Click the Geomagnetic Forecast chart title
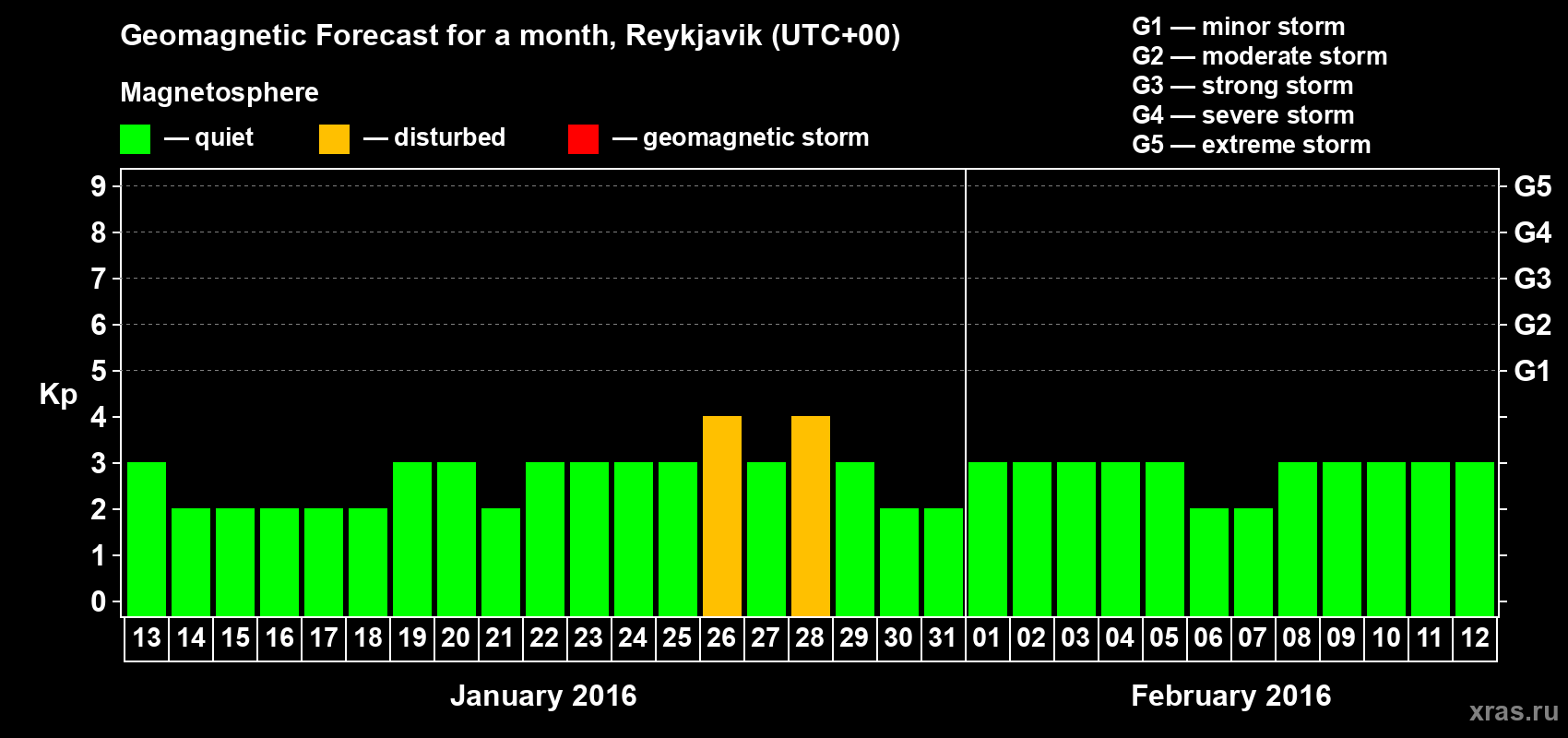 tap(510, 36)
